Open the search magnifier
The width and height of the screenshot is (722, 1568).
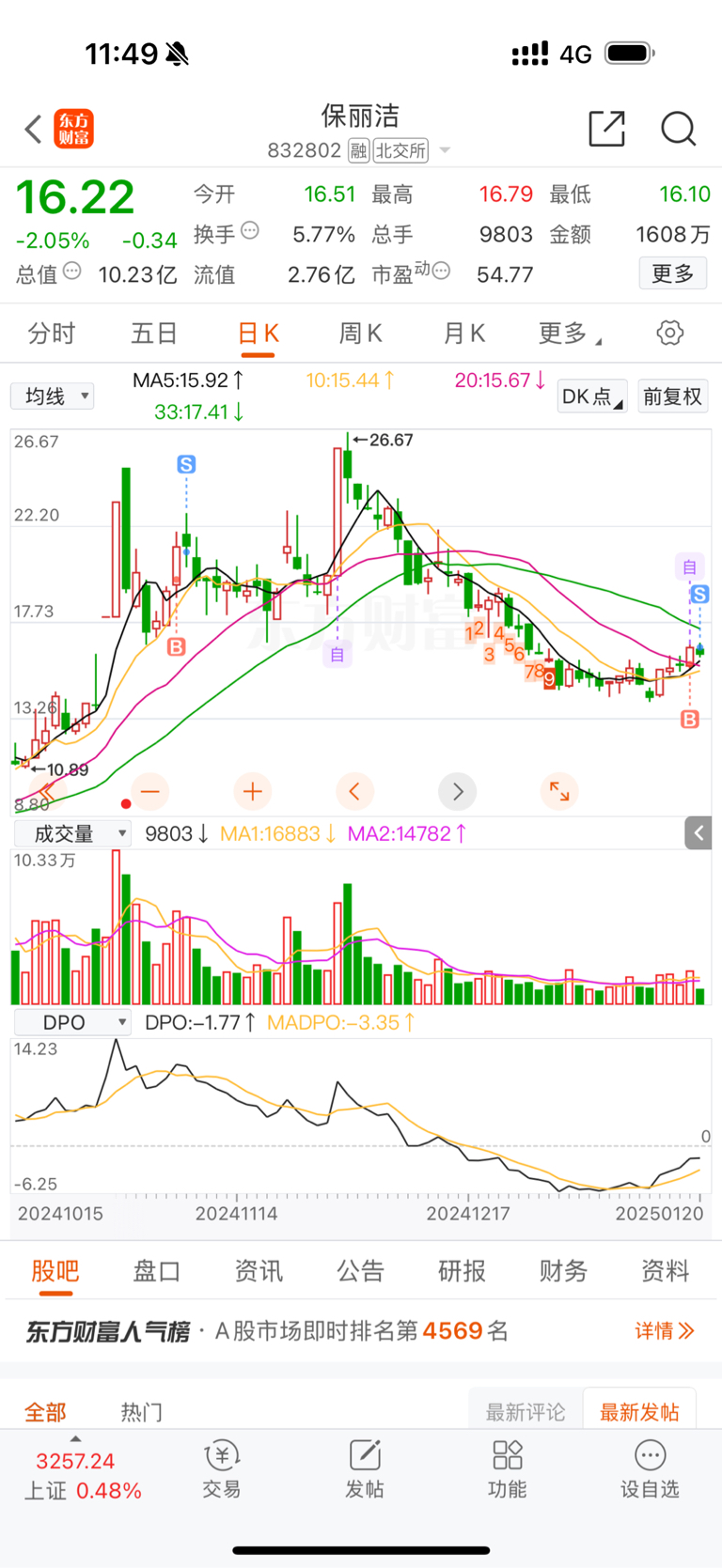click(x=678, y=129)
